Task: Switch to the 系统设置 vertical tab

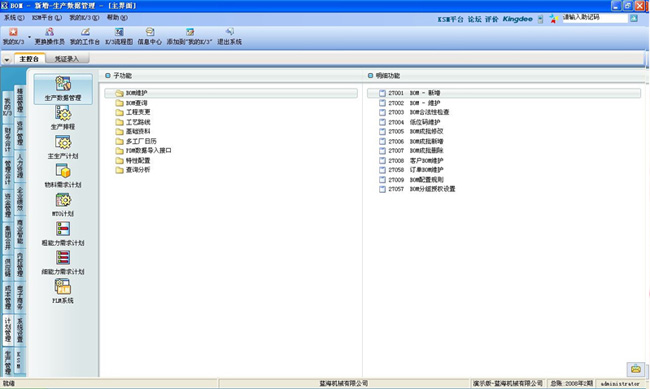Action: (20, 330)
